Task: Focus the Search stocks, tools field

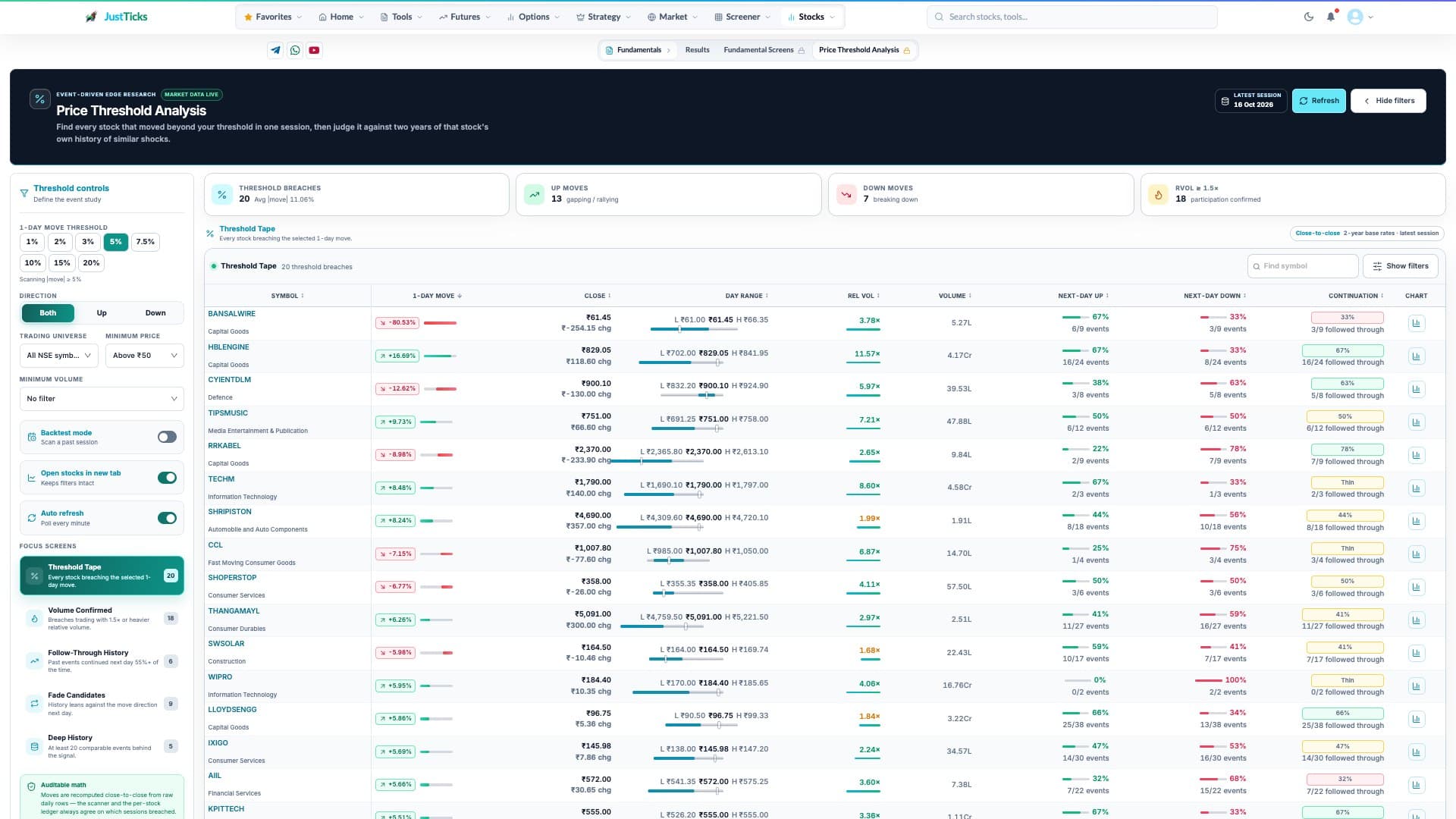Action: point(1072,17)
